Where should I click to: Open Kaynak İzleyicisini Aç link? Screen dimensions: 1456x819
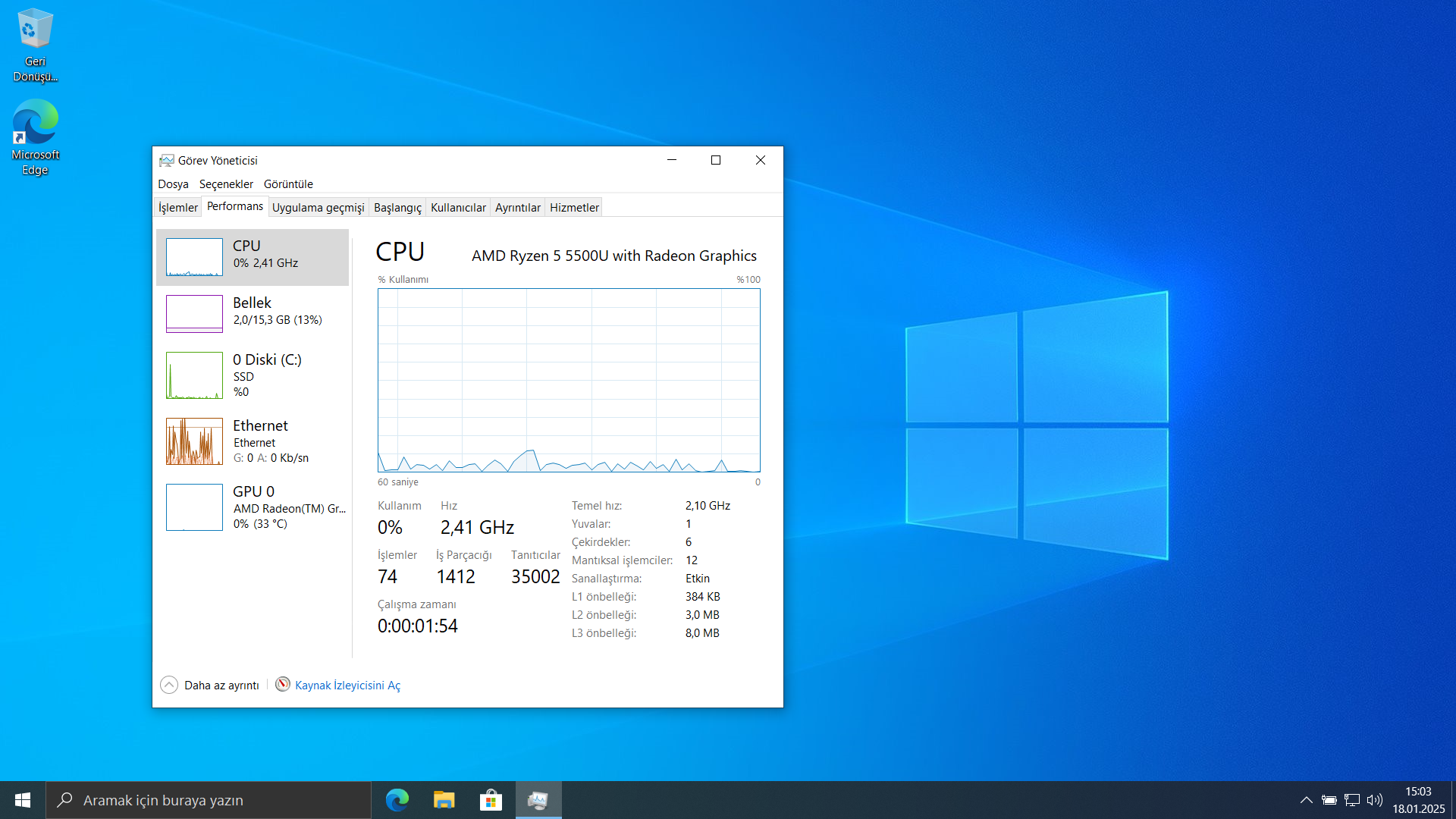347,685
